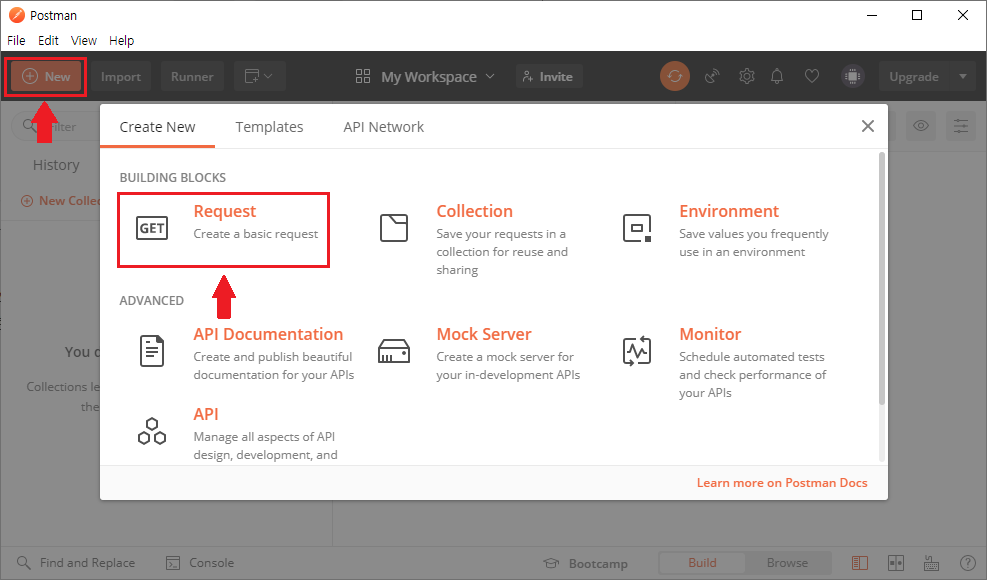987x580 pixels.
Task: Close the Create New dialog
Action: [867, 127]
